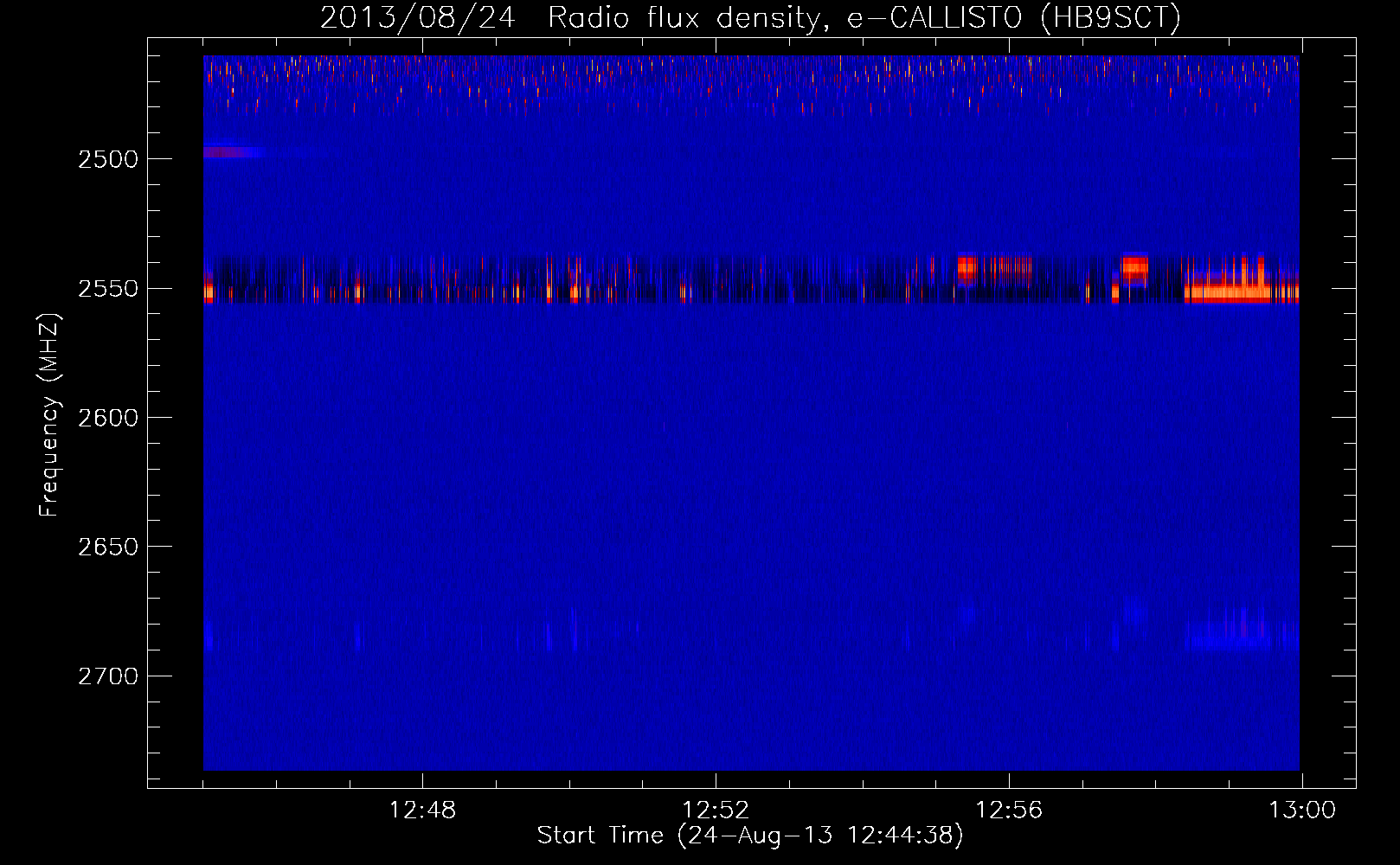Click the 12:48 time axis label
1400x865 pixels.
[x=422, y=811]
